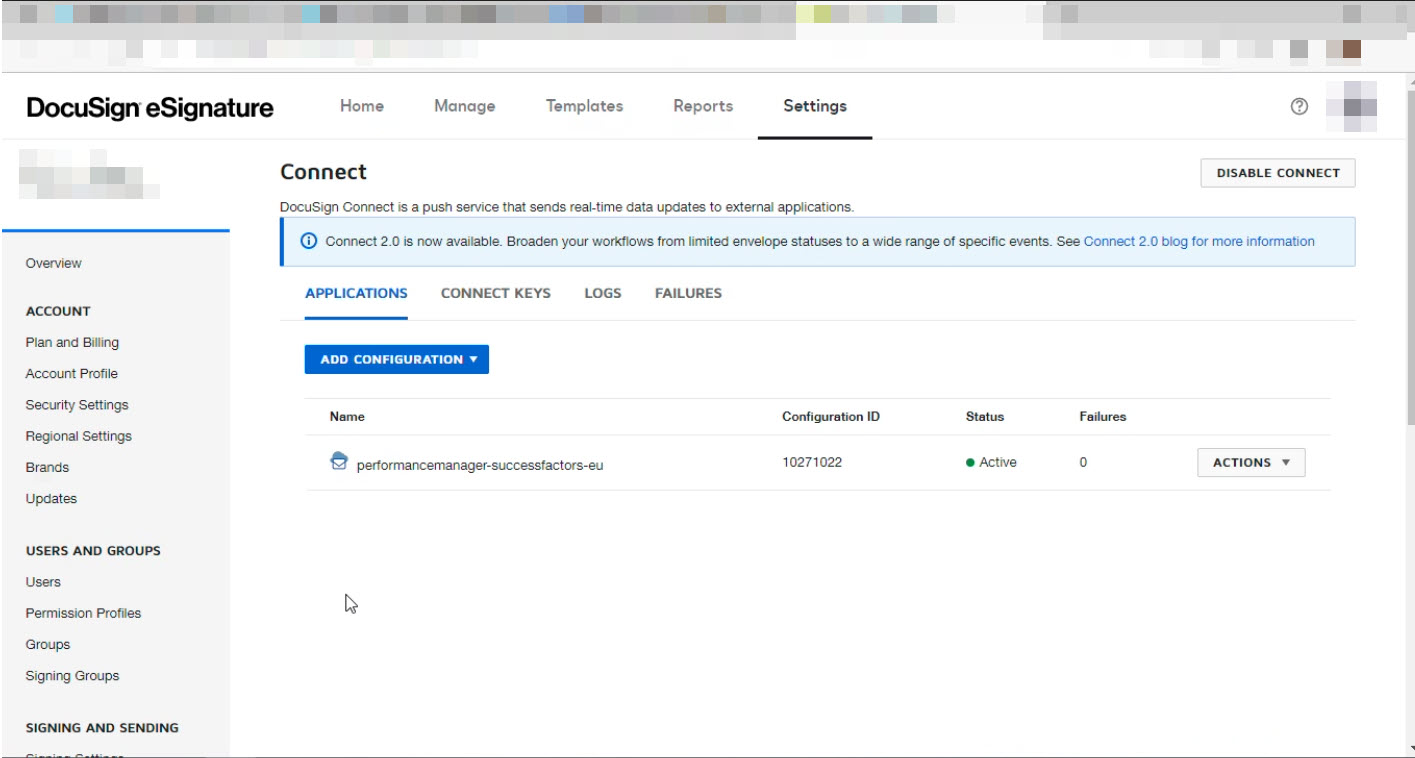The width and height of the screenshot is (1415, 758).
Task: Follow the Connect 2.0 blog link
Action: pos(1199,241)
